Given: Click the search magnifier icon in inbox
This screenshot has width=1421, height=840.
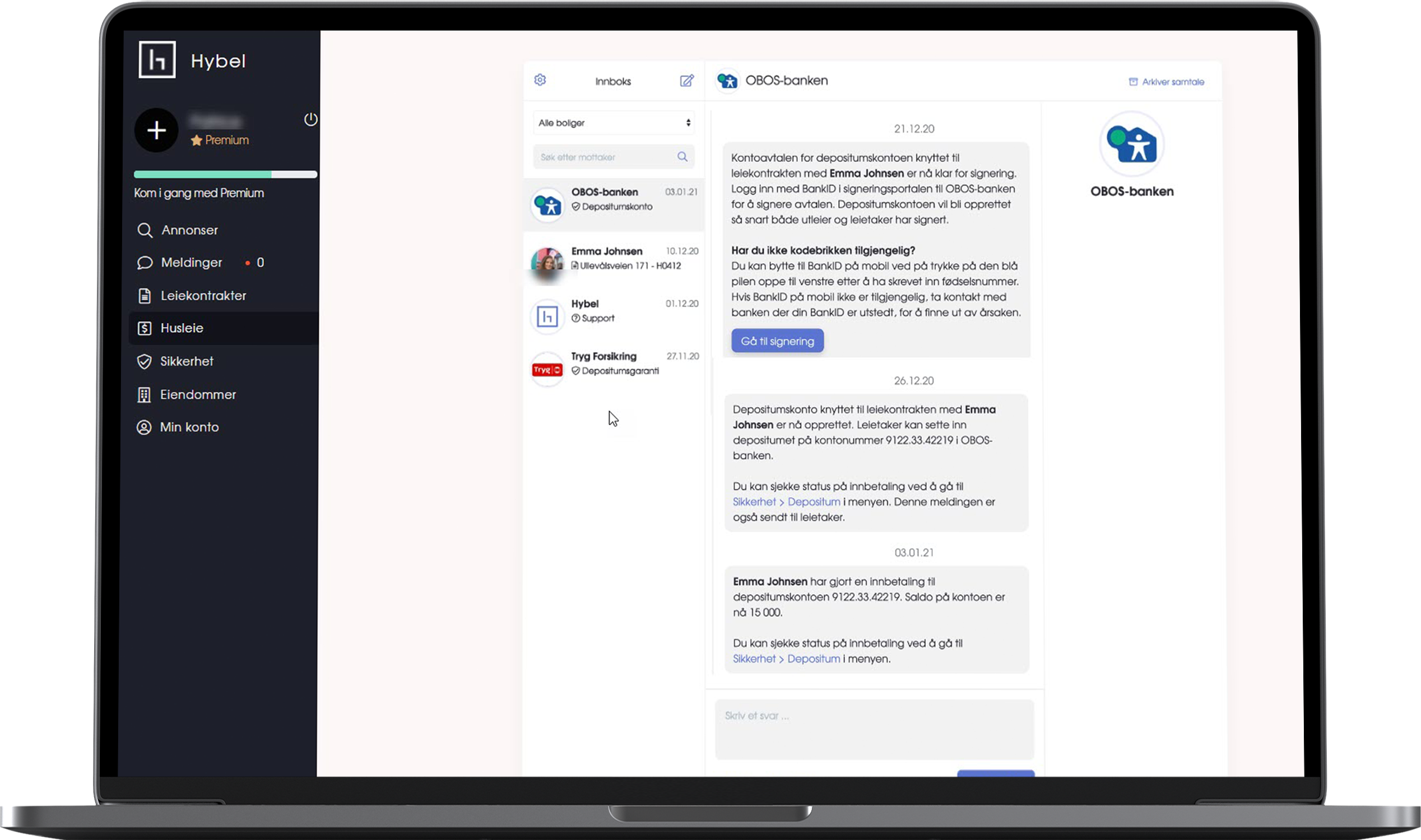Looking at the screenshot, I should [682, 157].
